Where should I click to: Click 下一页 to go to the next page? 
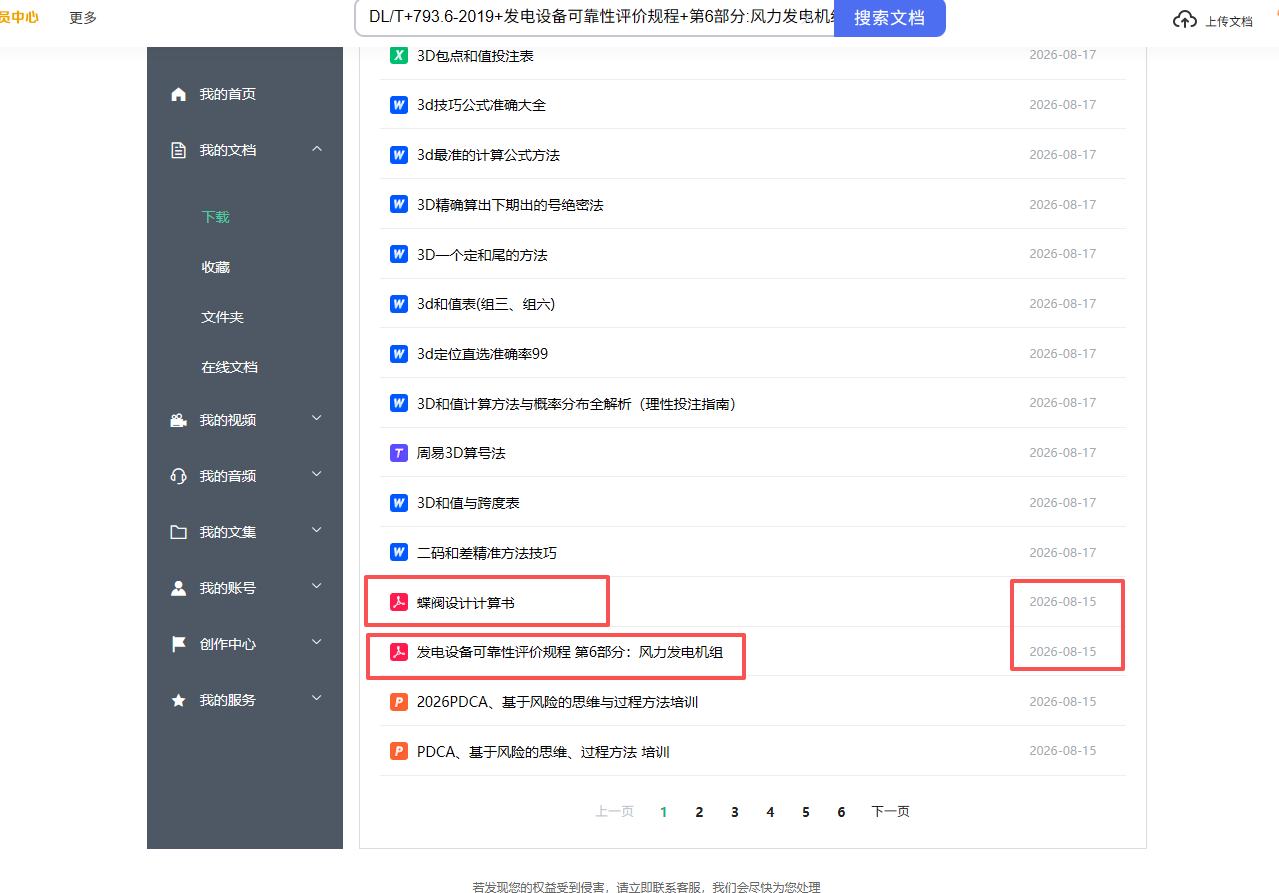890,812
